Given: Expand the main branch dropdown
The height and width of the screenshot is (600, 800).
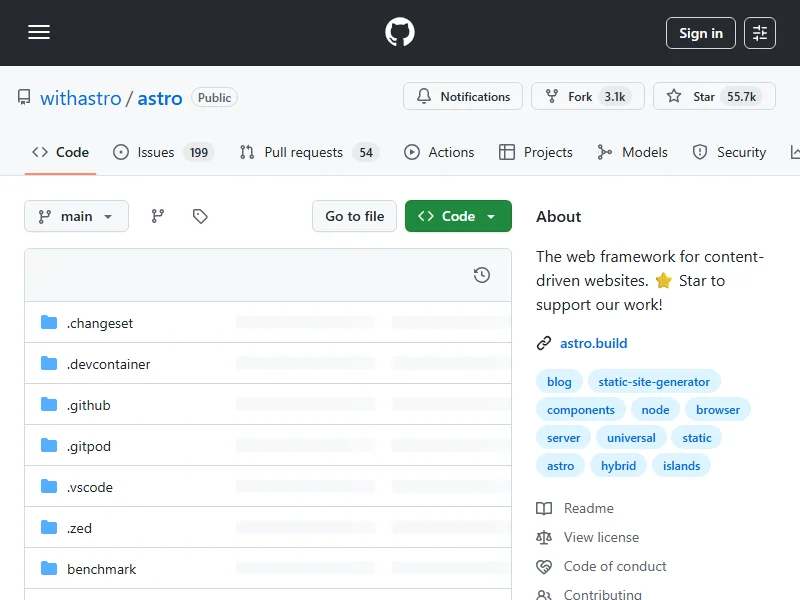Looking at the screenshot, I should [76, 216].
